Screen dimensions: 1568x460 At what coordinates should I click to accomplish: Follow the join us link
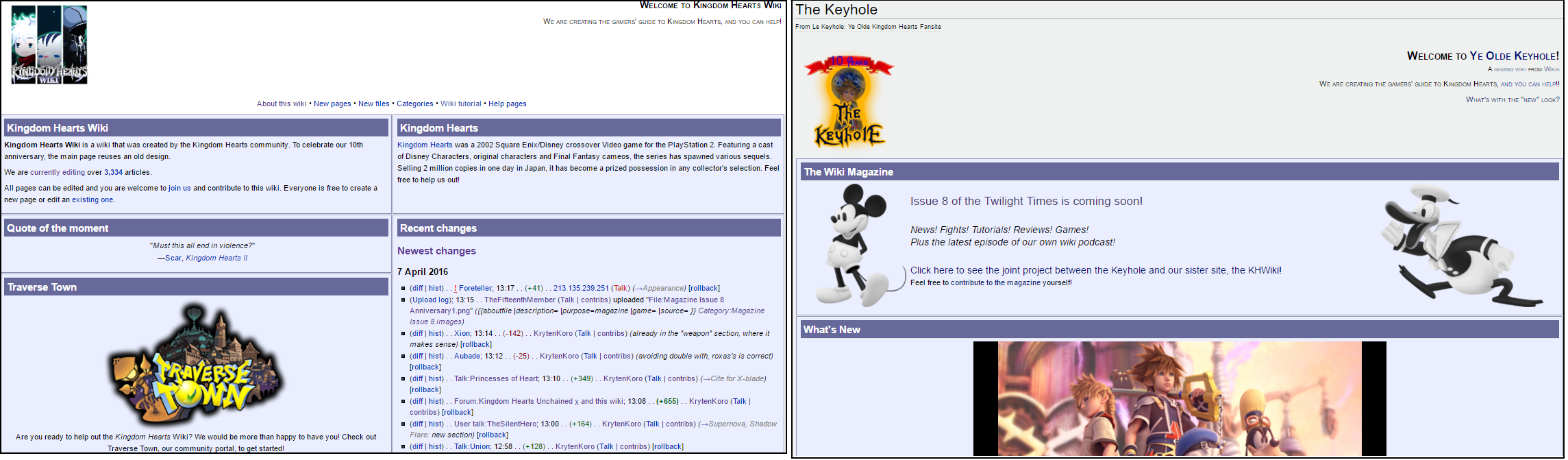(x=179, y=189)
